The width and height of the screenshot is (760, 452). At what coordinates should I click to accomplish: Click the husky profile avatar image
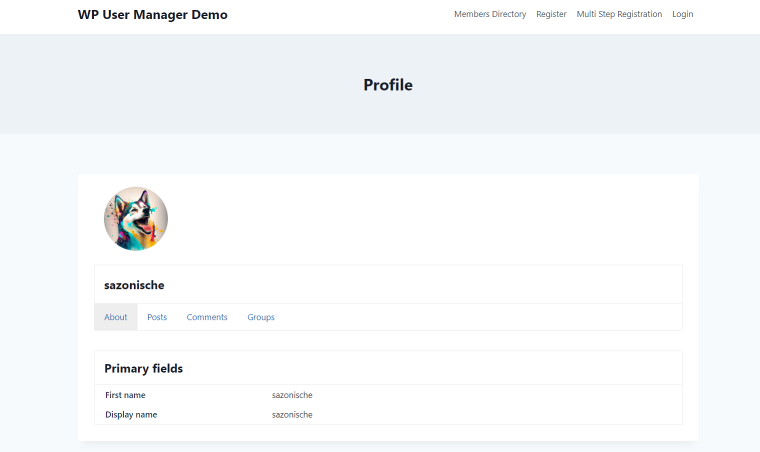click(136, 218)
